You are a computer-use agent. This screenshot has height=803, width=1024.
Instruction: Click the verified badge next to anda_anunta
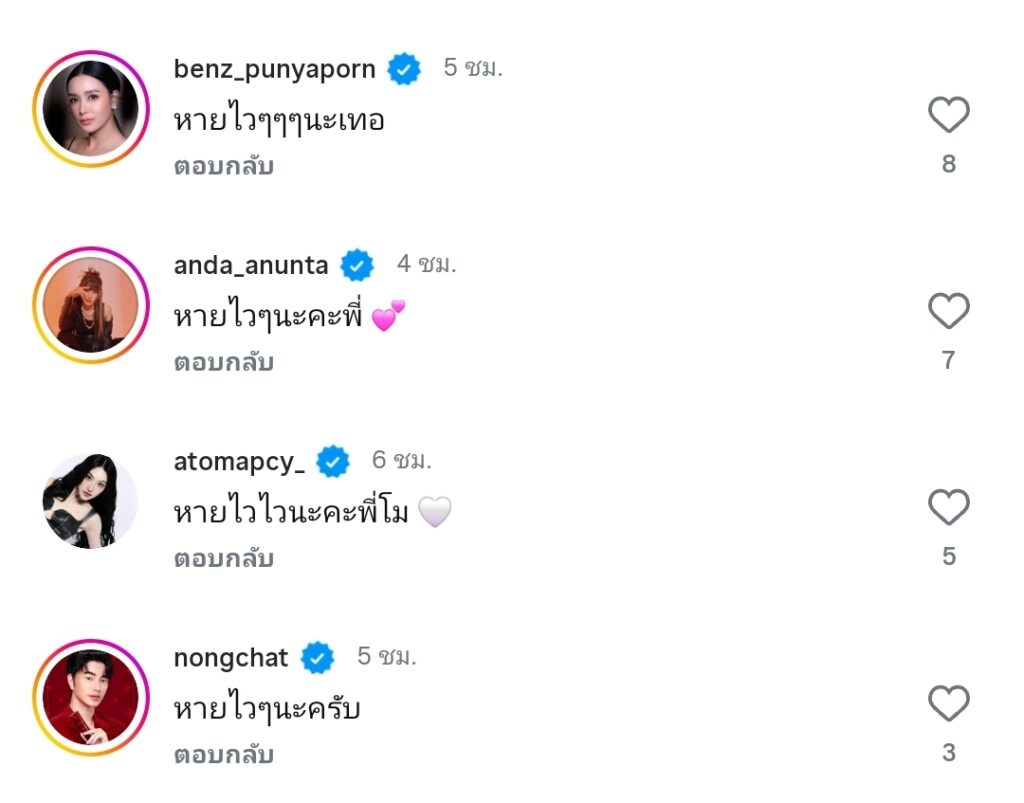[357, 265]
